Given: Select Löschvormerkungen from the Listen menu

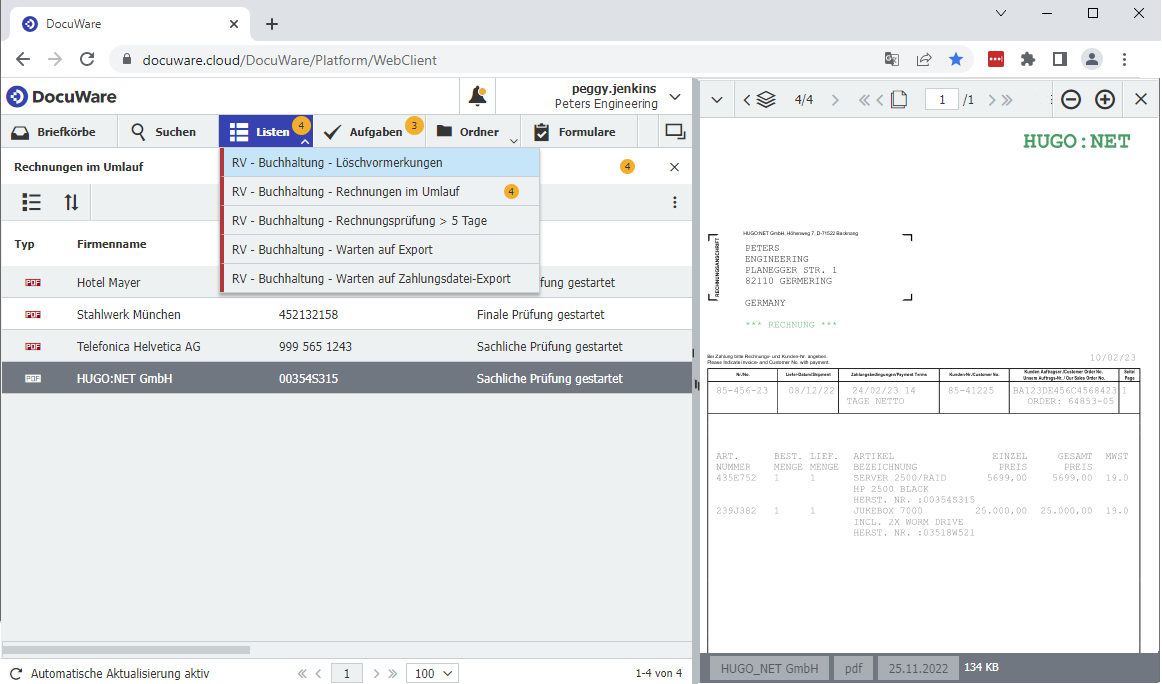Looking at the screenshot, I should tap(337, 162).
